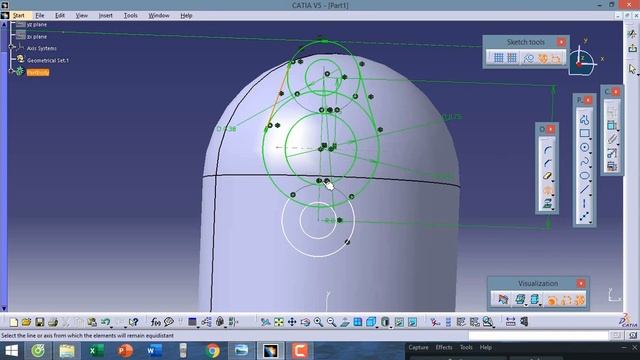This screenshot has width=640, height=360.
Task: Select the zx plane tree item
Action: [x=37, y=36]
